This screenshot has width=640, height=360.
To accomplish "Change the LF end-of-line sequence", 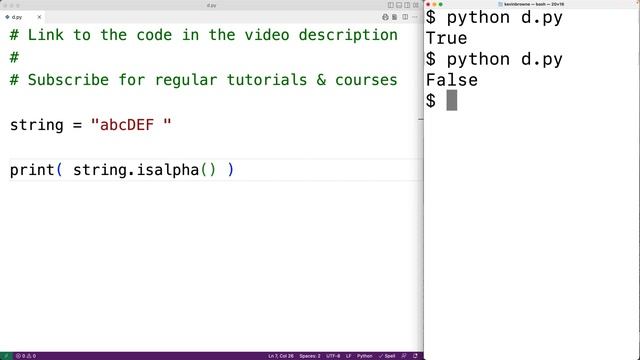I will [349, 356].
